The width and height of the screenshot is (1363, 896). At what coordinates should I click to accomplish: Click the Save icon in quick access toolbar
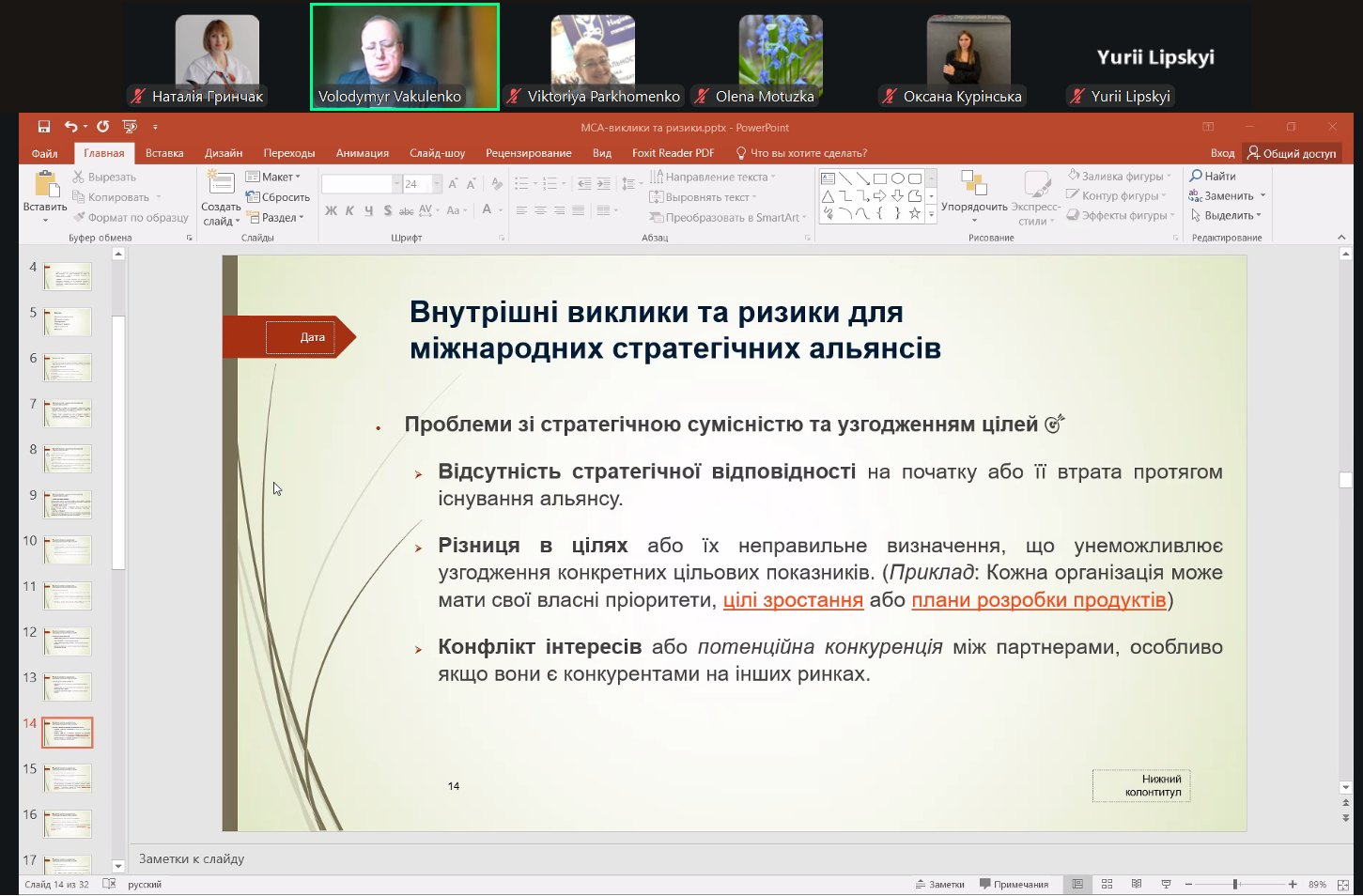43,127
